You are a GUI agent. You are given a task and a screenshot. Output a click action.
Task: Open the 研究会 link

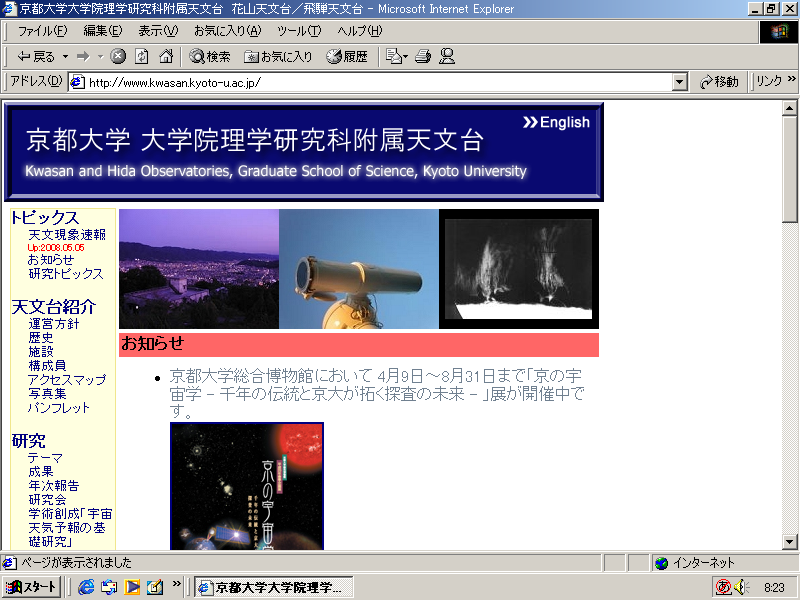tap(47, 499)
